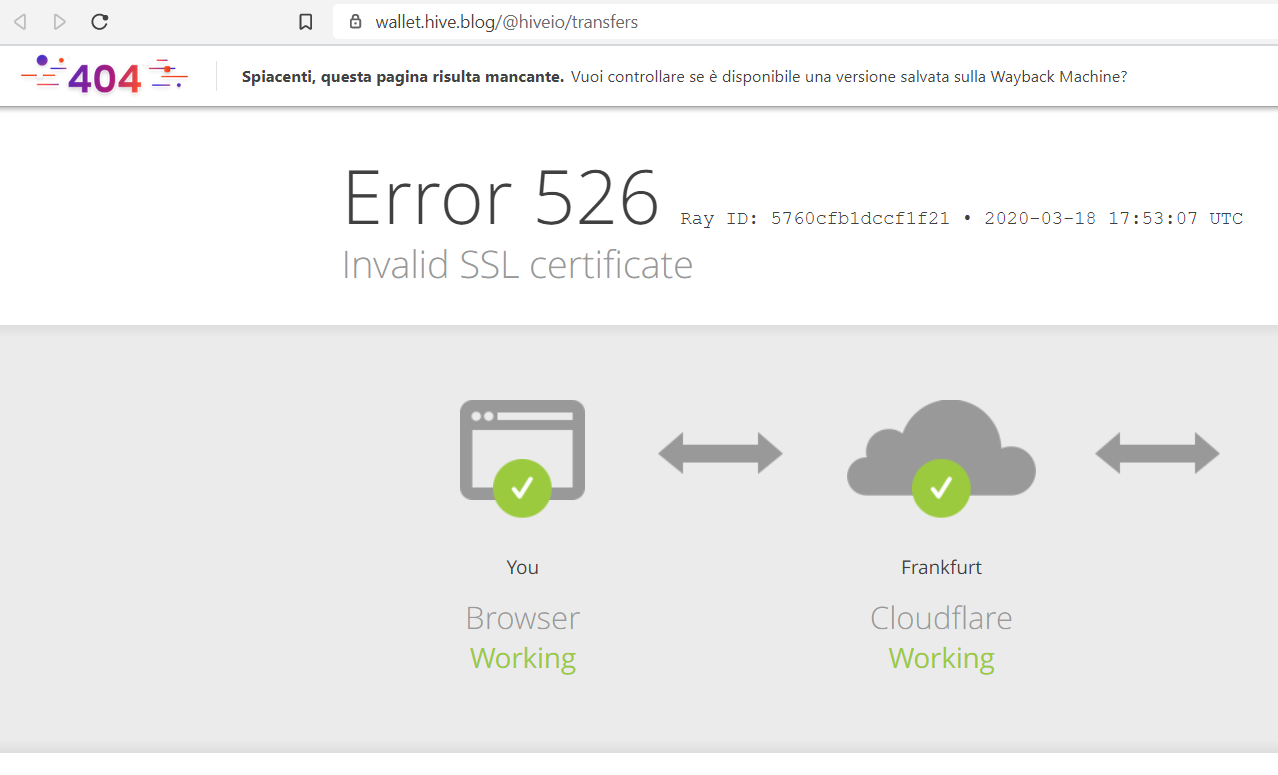The image size is (1278, 775).
Task: Open the Cloudflare link
Action: point(941,618)
